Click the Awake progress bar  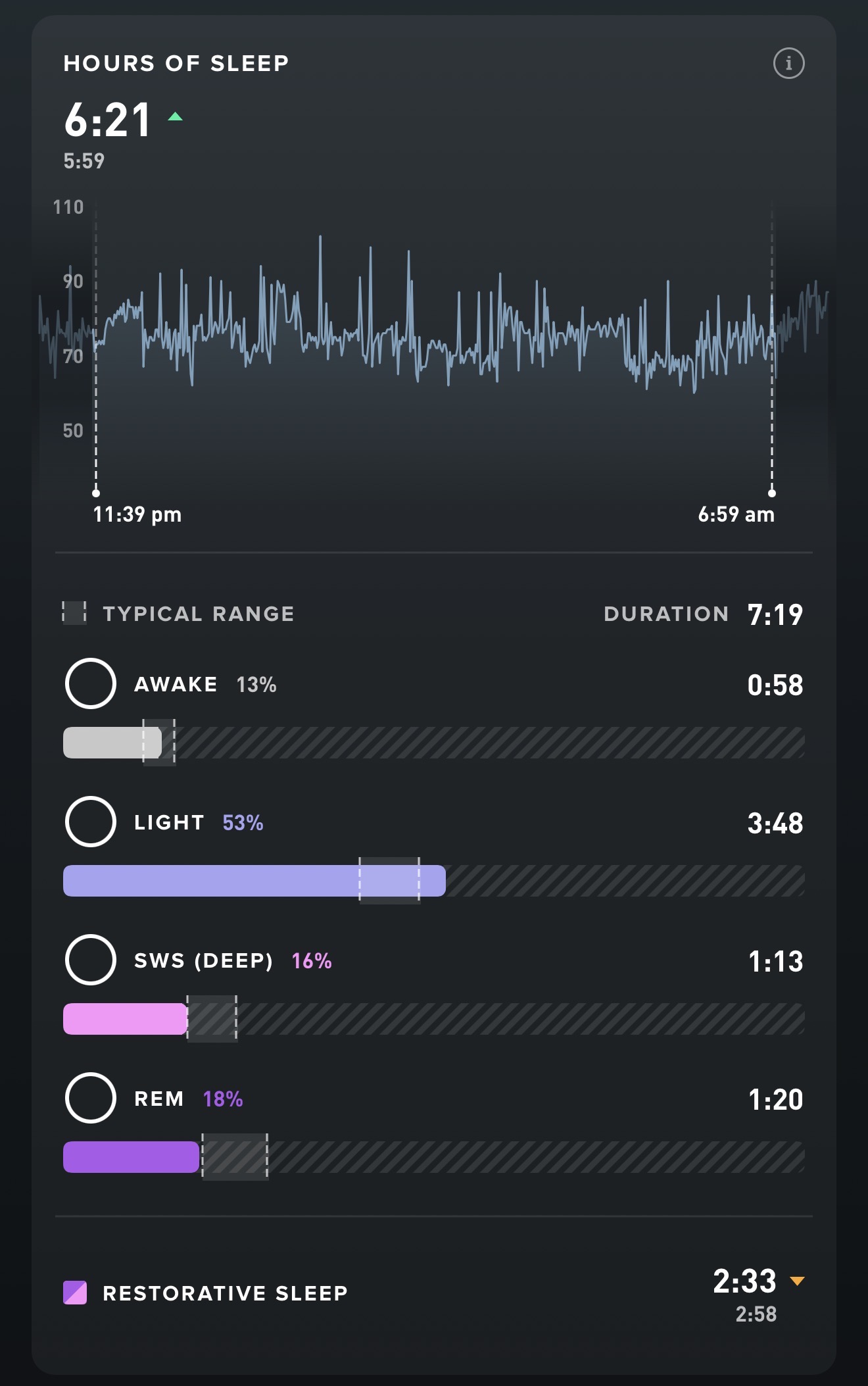112,743
